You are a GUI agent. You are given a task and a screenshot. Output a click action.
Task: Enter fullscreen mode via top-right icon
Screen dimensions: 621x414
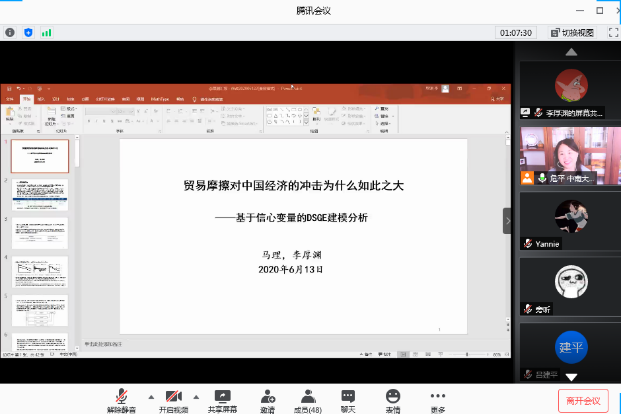click(609, 32)
